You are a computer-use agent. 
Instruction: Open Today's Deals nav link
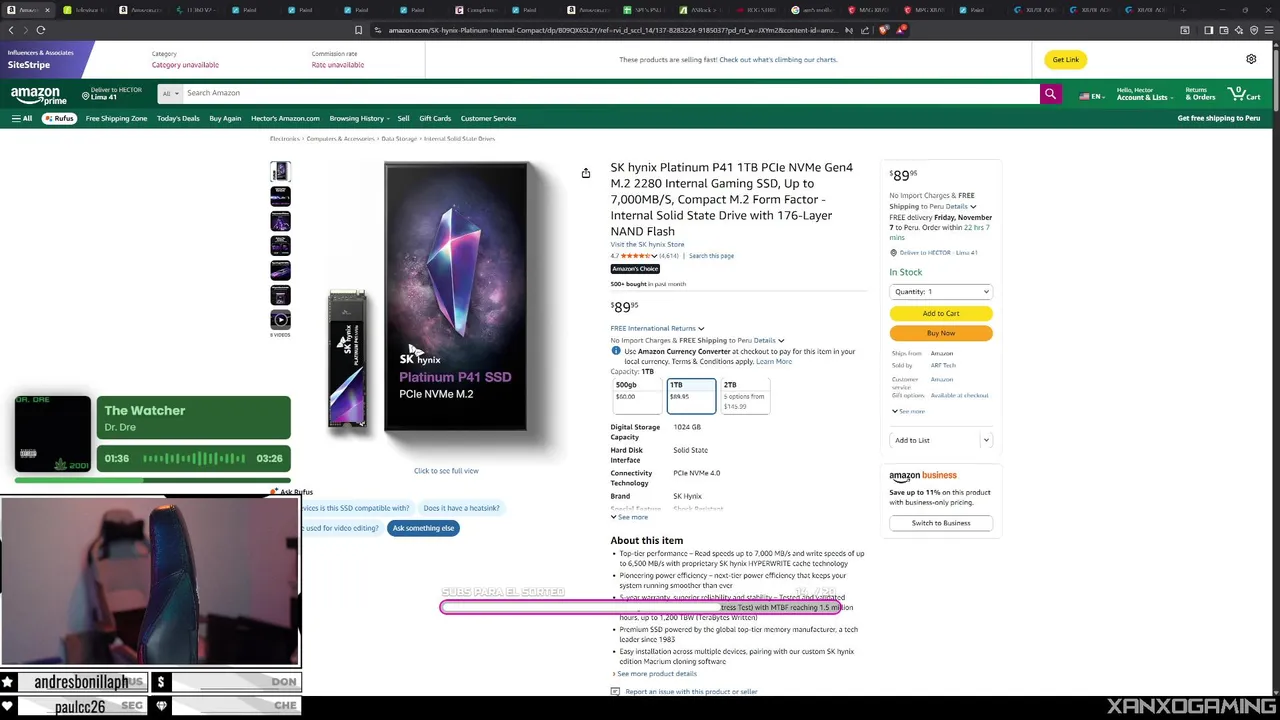(x=178, y=118)
